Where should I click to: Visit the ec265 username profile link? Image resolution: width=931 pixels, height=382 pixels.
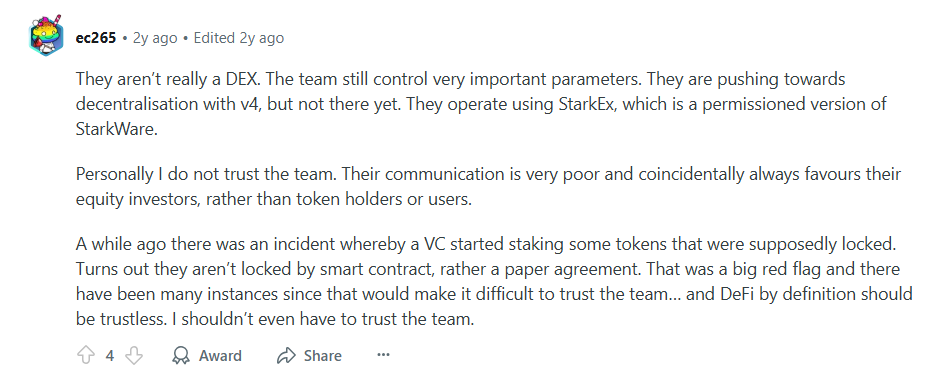(x=96, y=38)
